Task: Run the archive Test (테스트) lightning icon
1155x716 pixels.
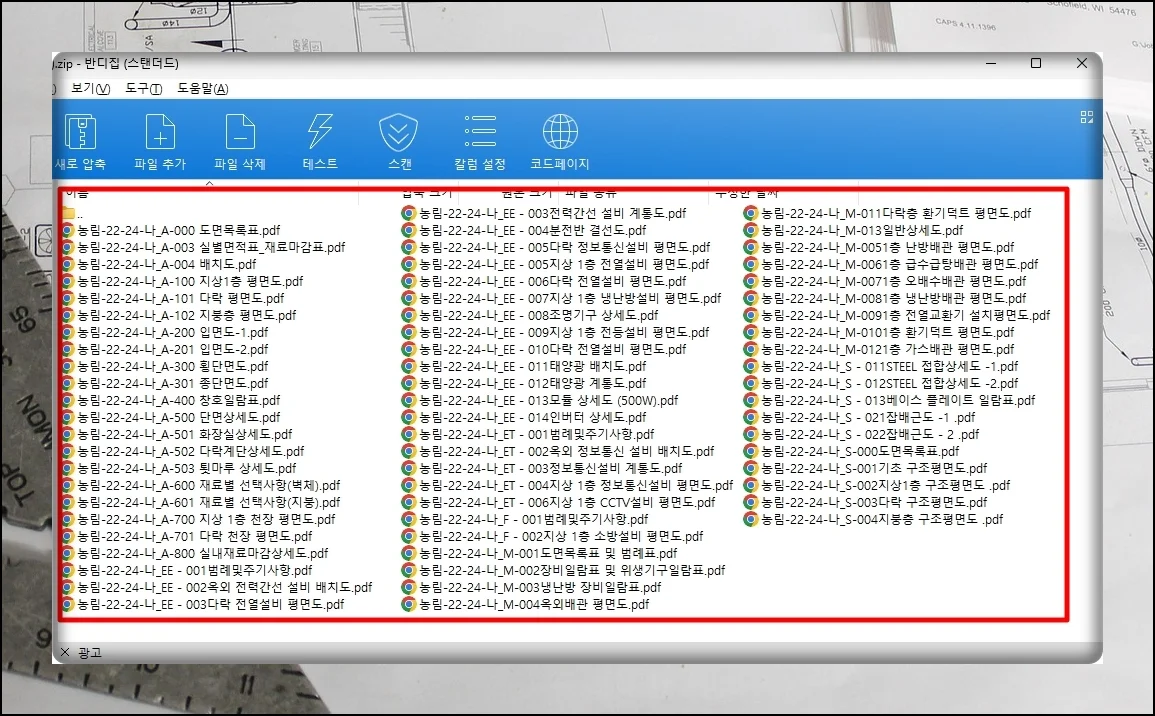Action: pyautogui.click(x=319, y=133)
